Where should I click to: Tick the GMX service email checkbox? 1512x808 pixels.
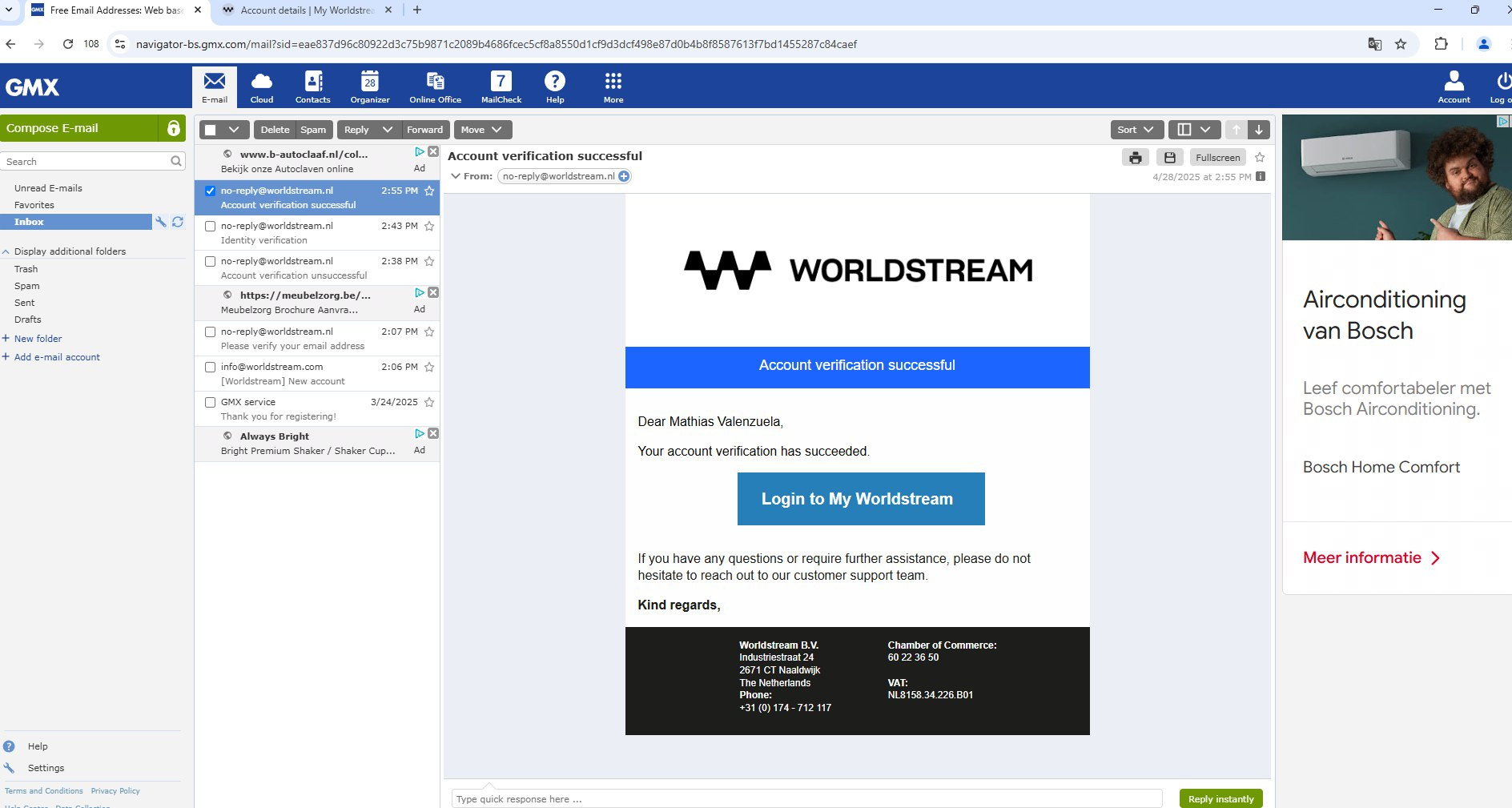point(210,402)
